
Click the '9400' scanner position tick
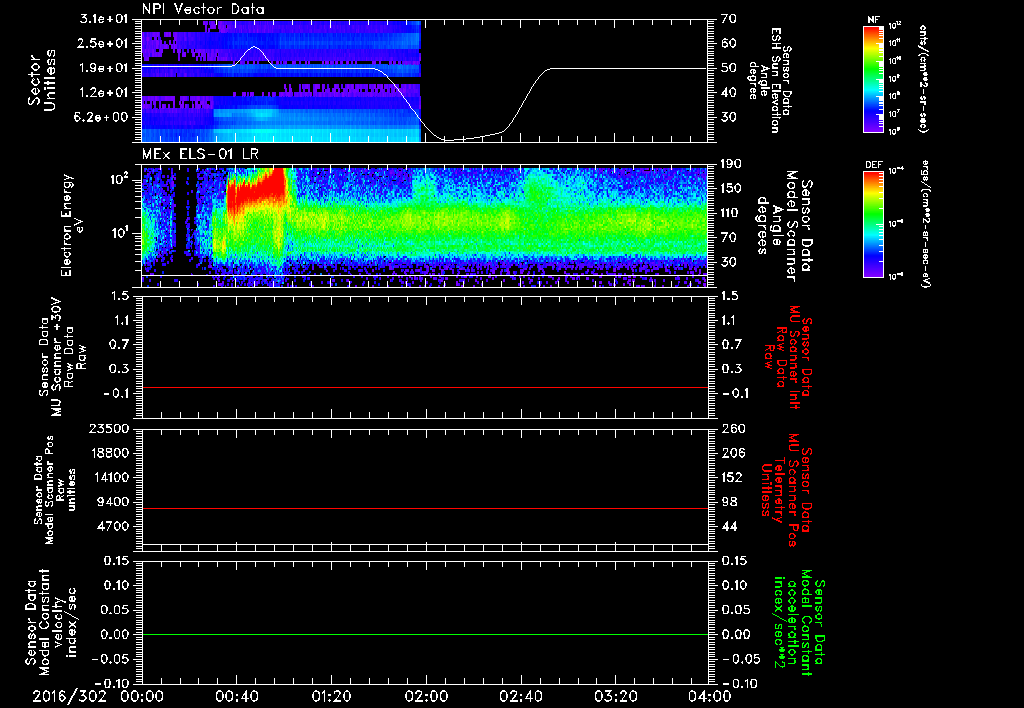coord(113,502)
